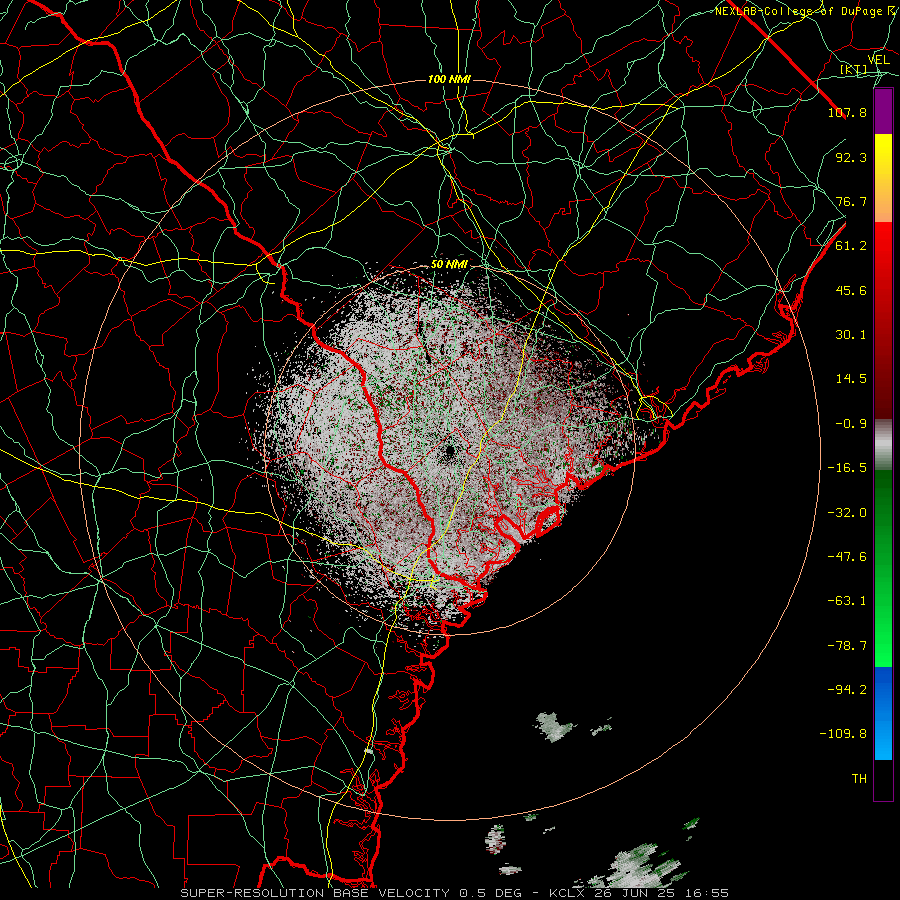Click the SUPER-RESOLUTION BASE VELOCITY caption
The width and height of the screenshot is (900, 900).
(454, 893)
